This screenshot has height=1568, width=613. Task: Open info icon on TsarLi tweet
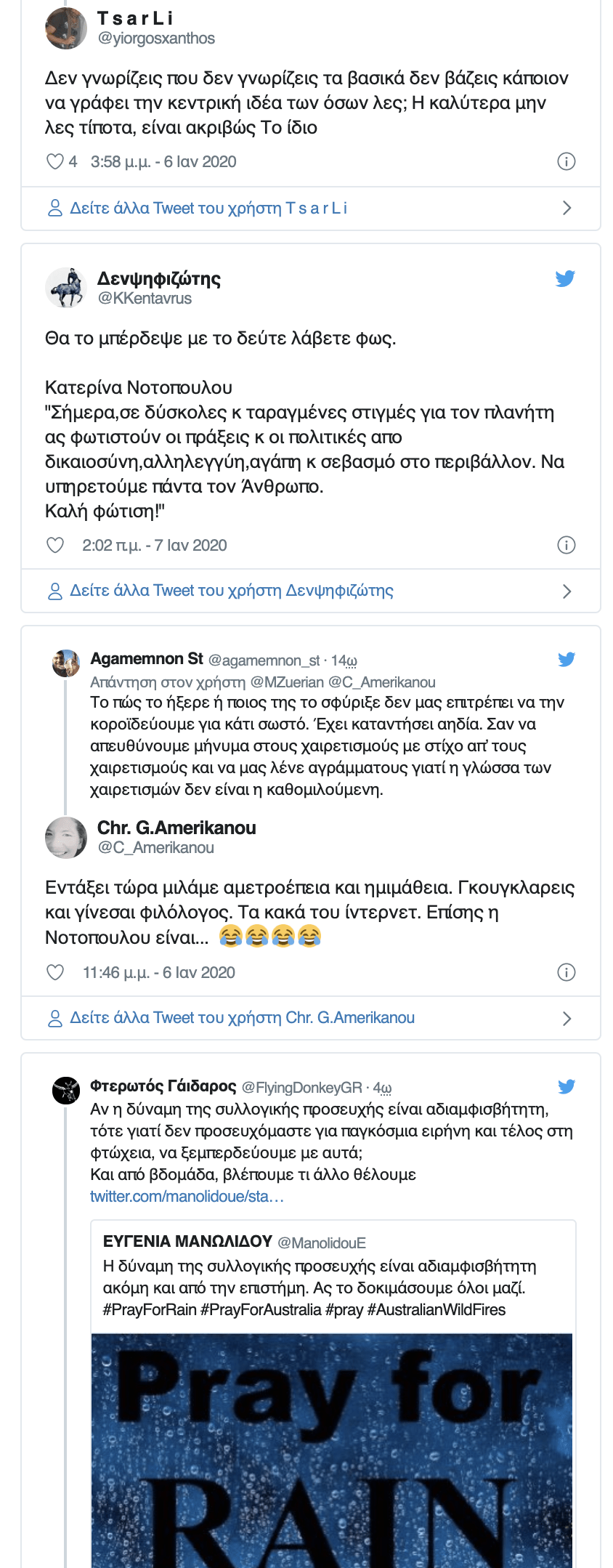(x=566, y=161)
